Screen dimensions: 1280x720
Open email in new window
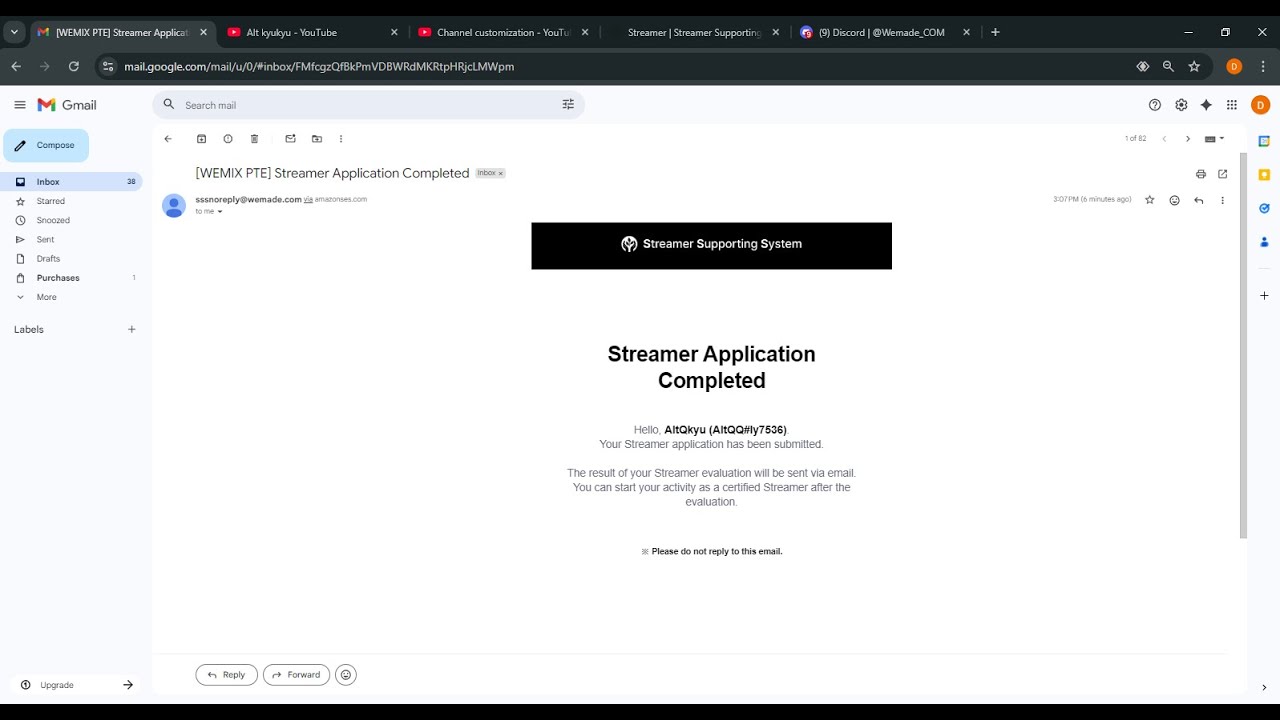point(1222,174)
